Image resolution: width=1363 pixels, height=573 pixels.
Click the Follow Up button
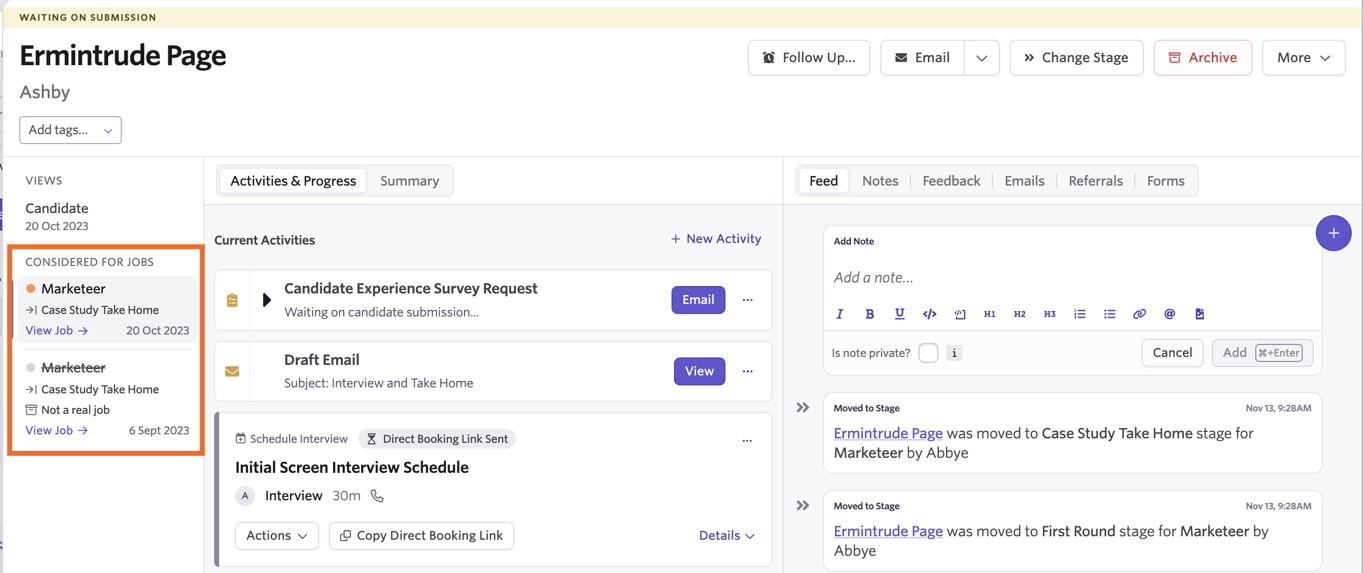click(809, 58)
